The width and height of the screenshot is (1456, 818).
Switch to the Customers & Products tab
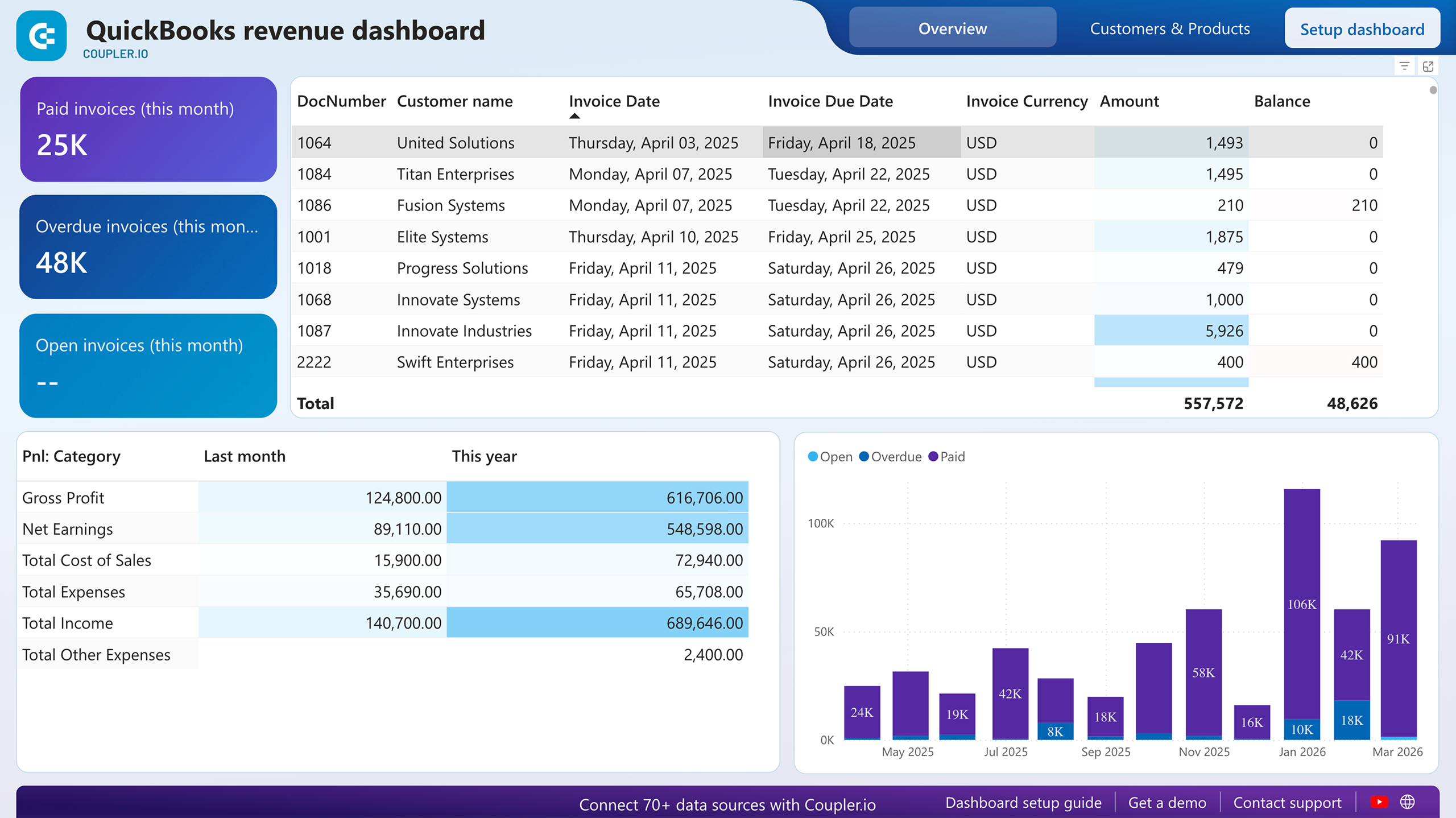coord(1169,28)
